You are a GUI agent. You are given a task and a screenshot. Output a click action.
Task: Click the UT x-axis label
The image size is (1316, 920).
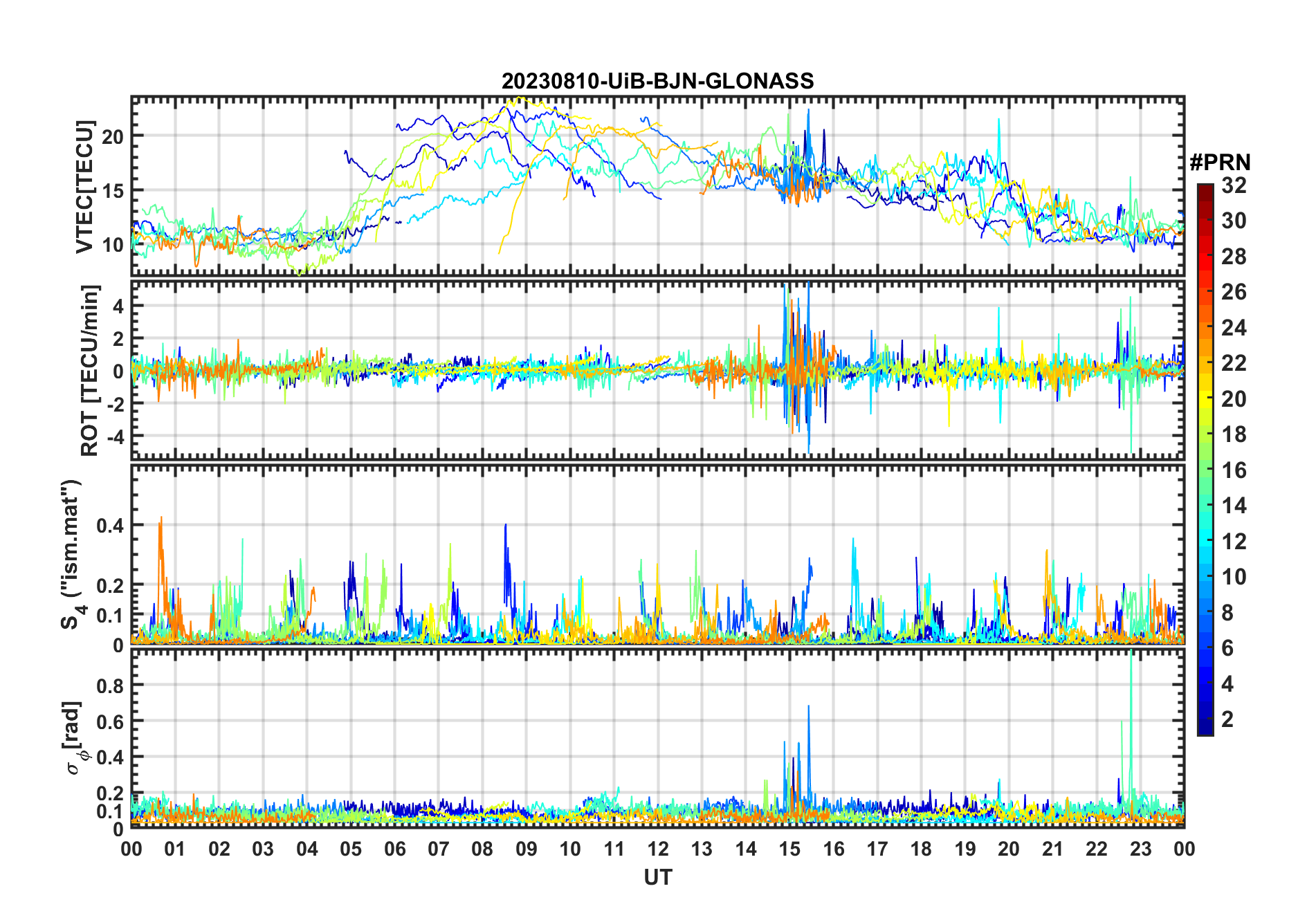pyautogui.click(x=657, y=877)
